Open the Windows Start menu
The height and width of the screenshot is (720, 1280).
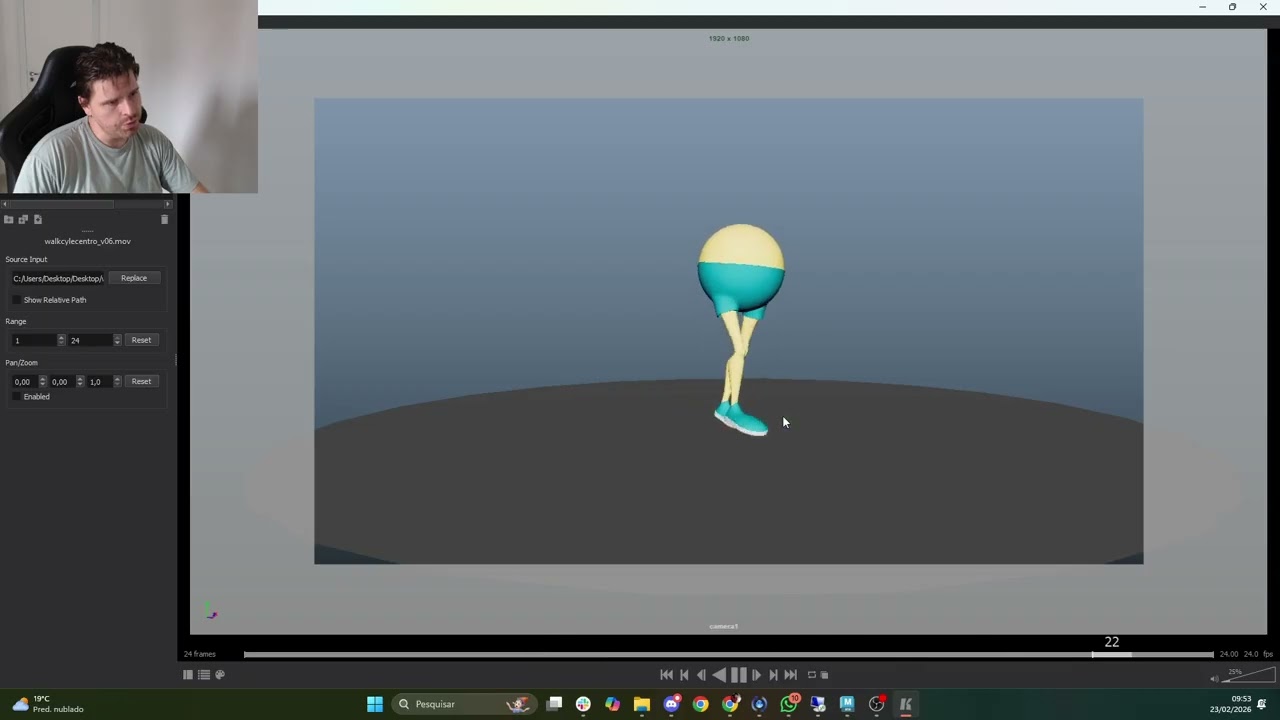(x=375, y=704)
